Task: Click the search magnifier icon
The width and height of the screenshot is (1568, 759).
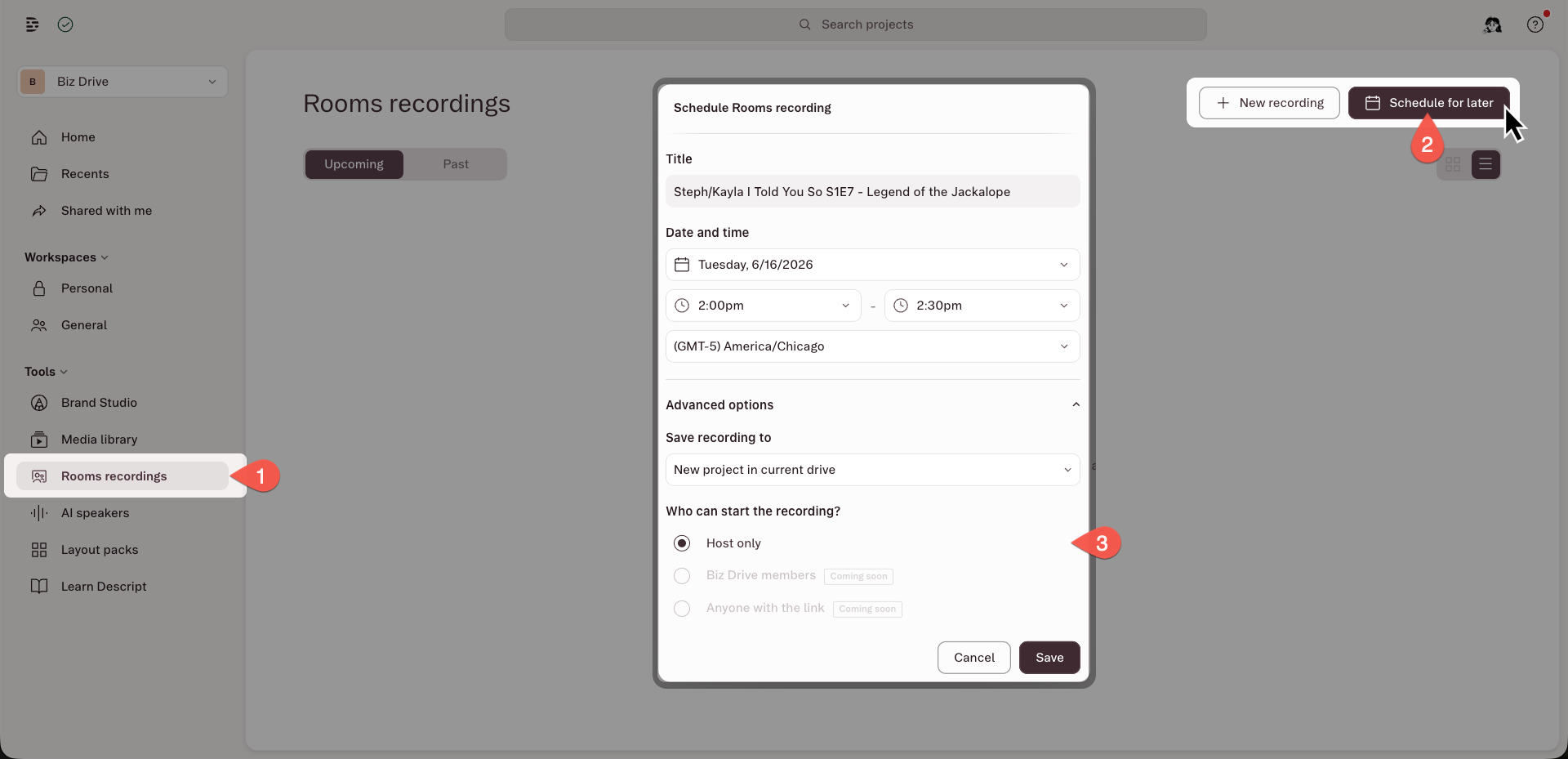Action: tap(805, 25)
